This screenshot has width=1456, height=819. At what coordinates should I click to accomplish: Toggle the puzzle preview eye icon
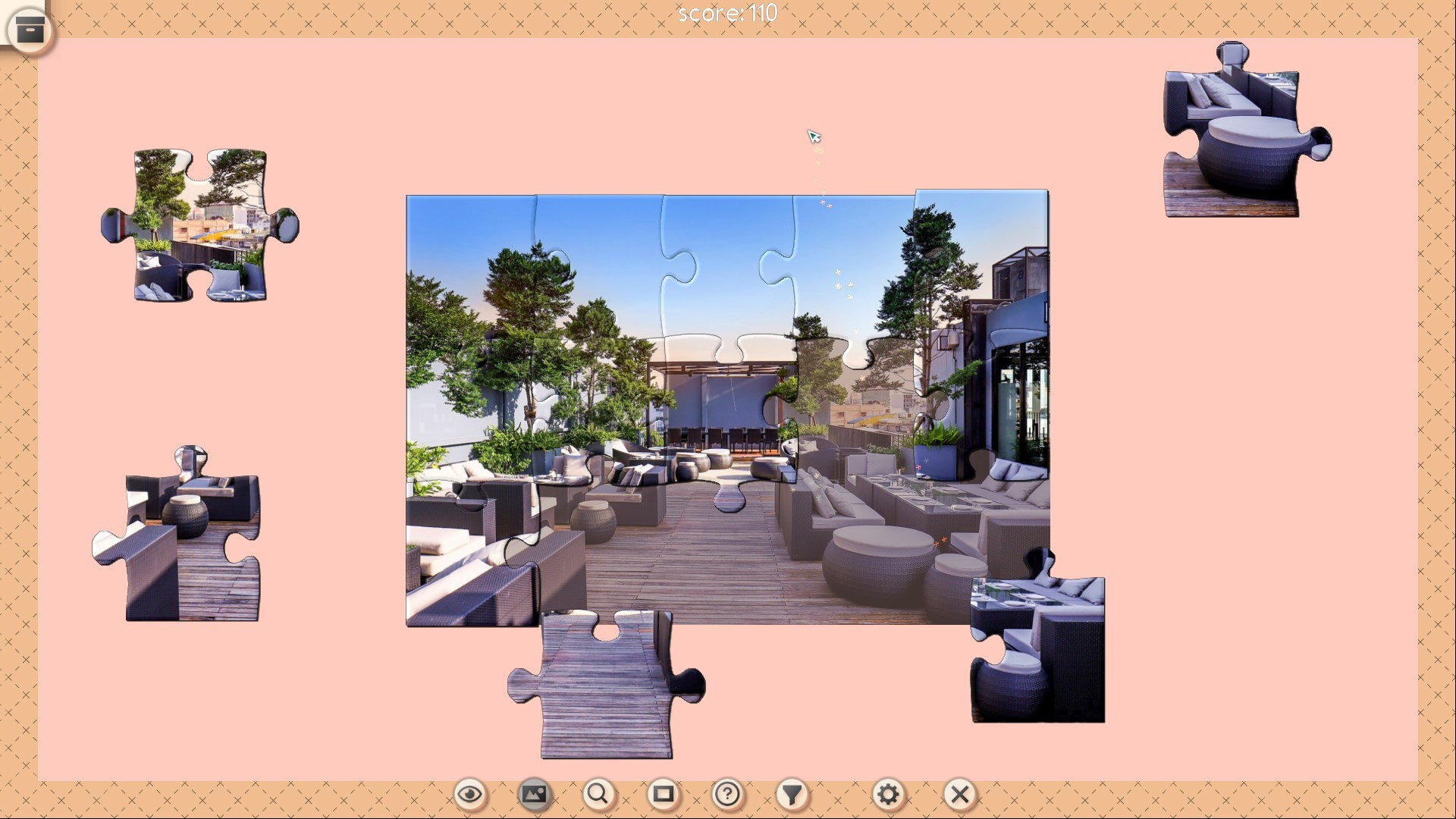469,793
